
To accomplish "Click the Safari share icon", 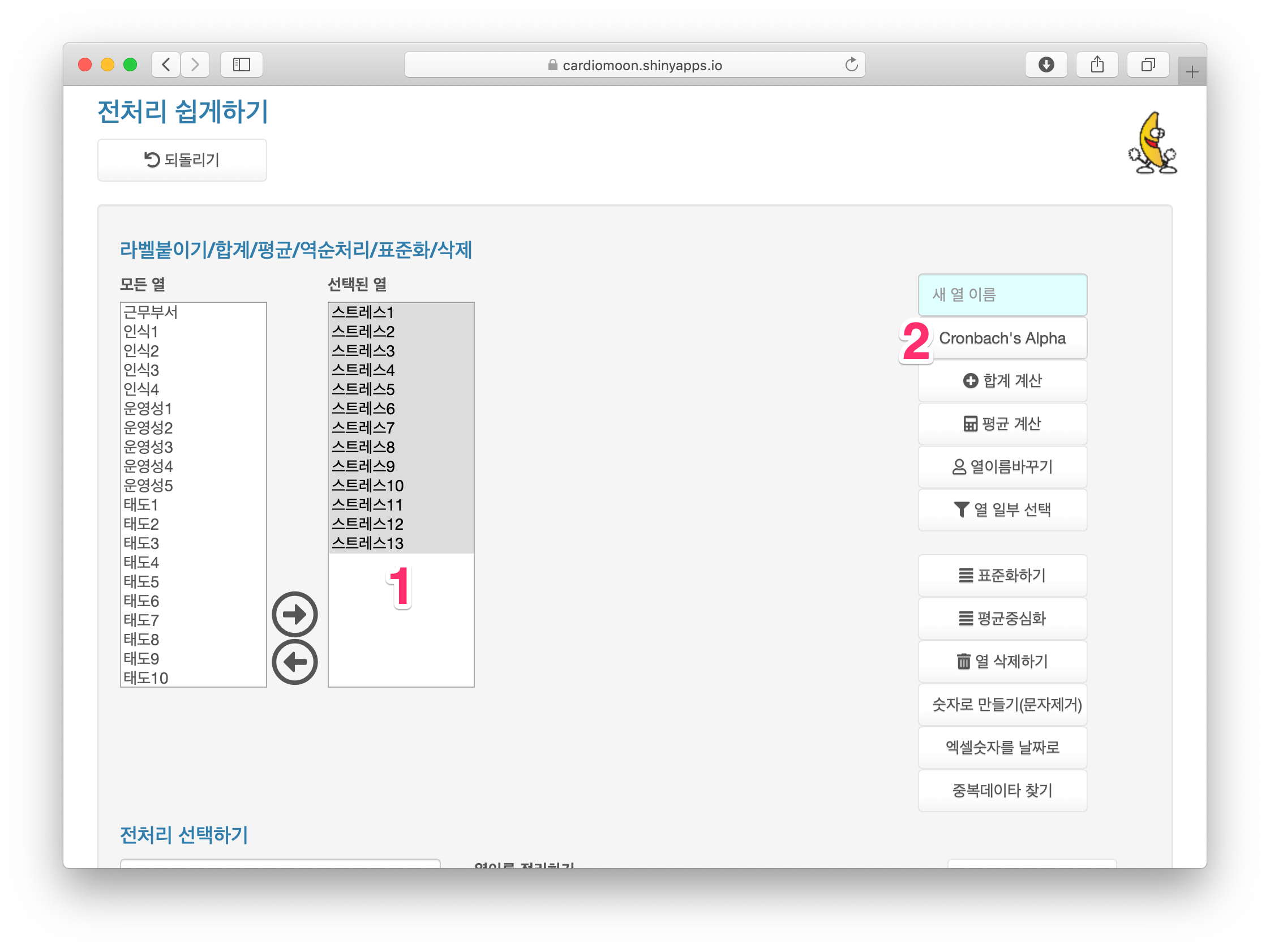I will 1097,65.
